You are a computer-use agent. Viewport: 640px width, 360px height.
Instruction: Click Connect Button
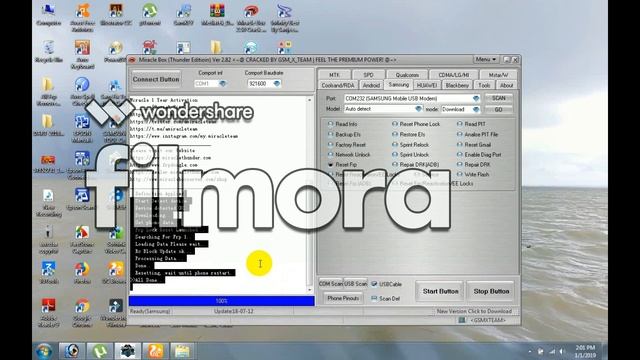click(x=156, y=79)
